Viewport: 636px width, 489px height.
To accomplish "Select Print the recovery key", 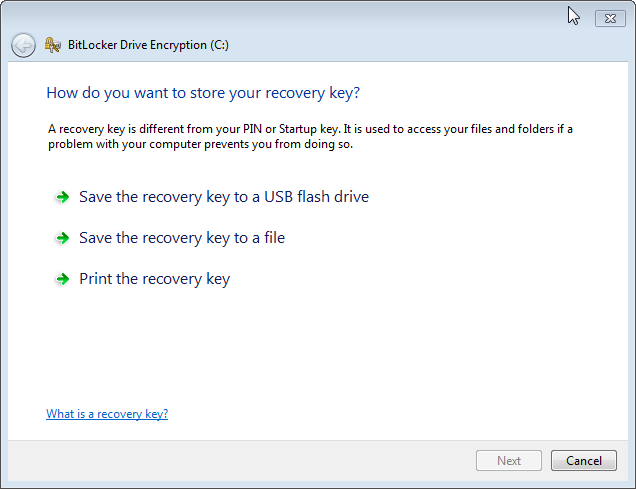I will (155, 279).
